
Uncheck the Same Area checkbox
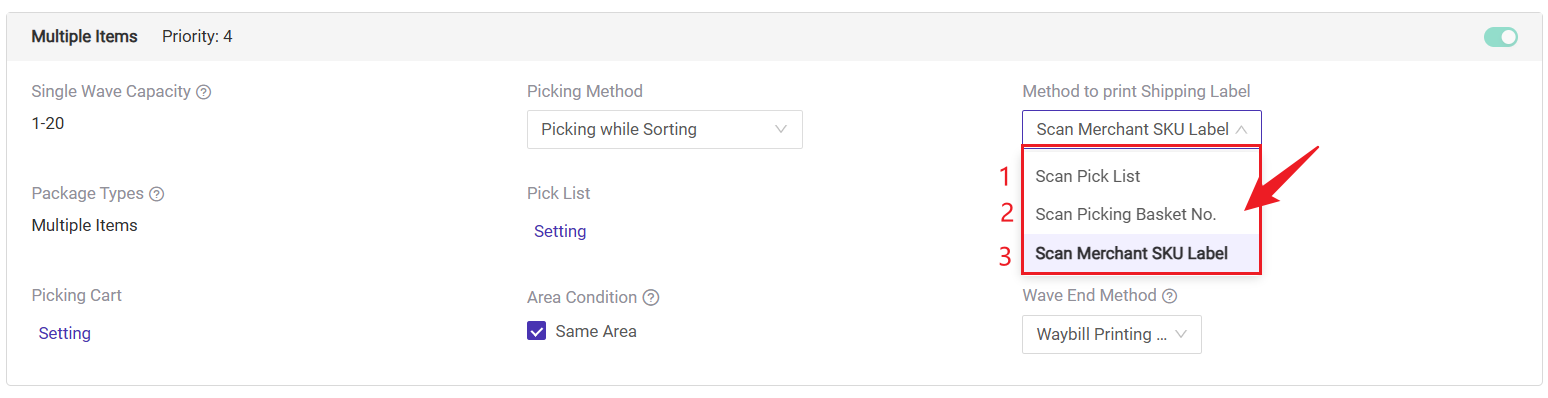537,331
